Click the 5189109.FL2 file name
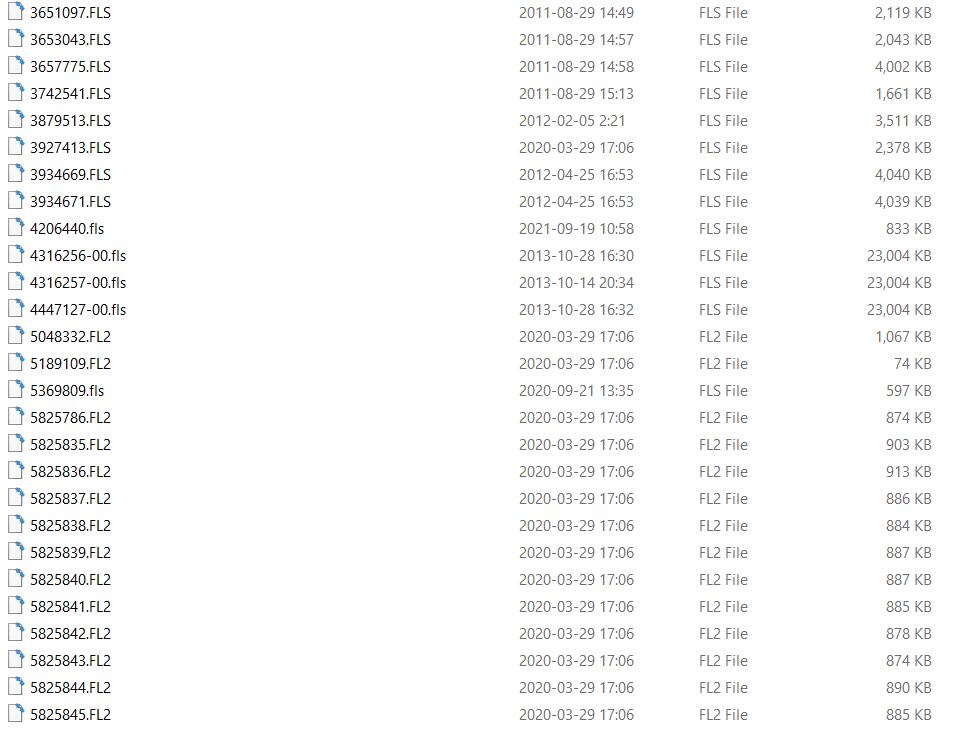This screenshot has height=730, width=962. [71, 364]
